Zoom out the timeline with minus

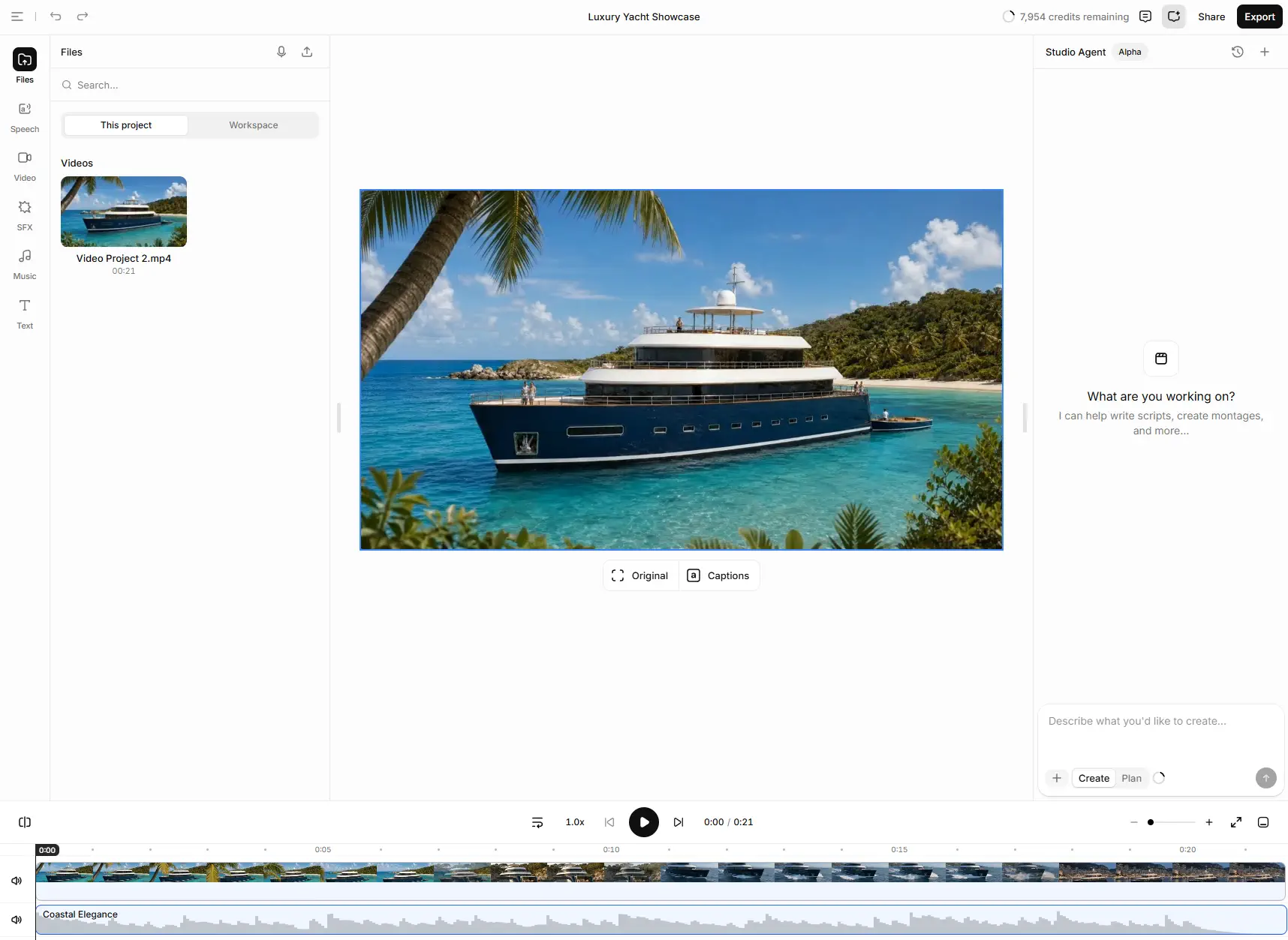(1134, 822)
